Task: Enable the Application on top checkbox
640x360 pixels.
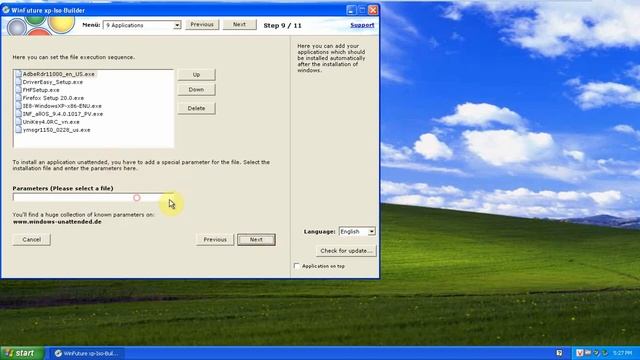Action: click(x=297, y=266)
